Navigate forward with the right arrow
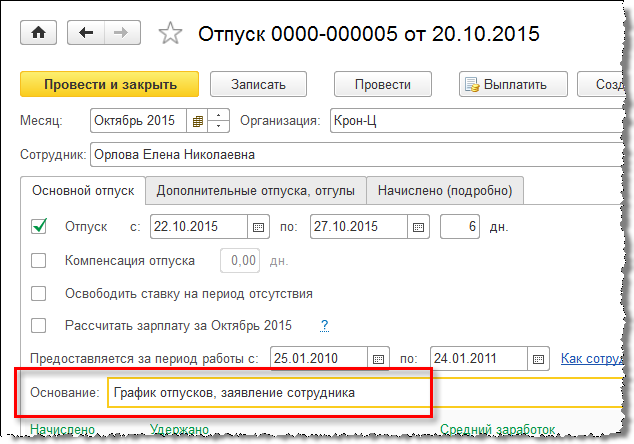 123,32
